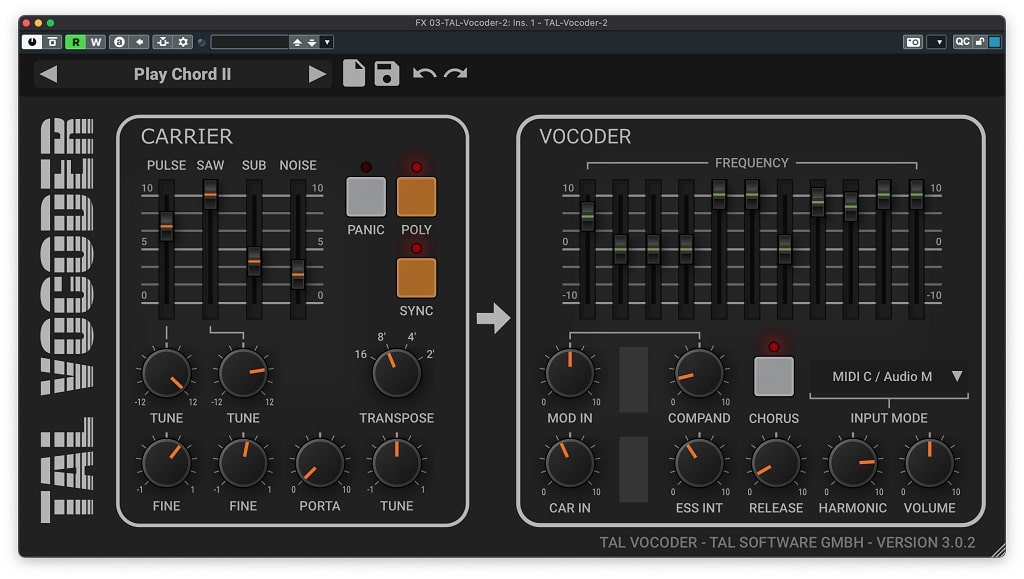Toggle the plugin bypass power button
This screenshot has width=1024, height=579.
(x=31, y=42)
